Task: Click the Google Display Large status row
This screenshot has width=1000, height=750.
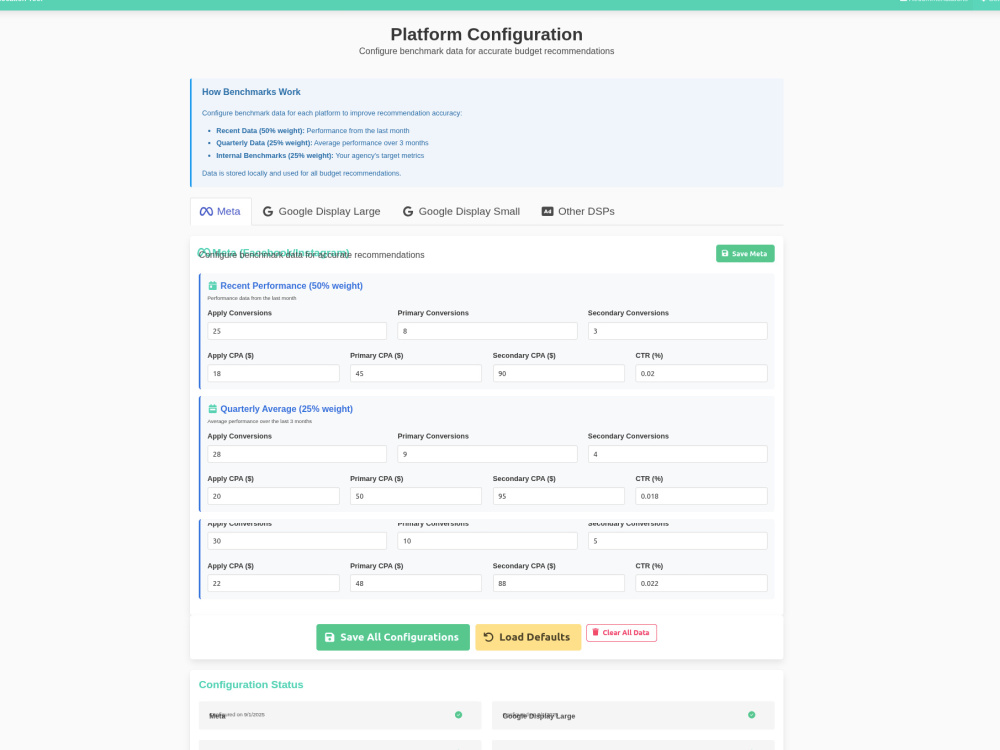Action: pyautogui.click(x=633, y=716)
